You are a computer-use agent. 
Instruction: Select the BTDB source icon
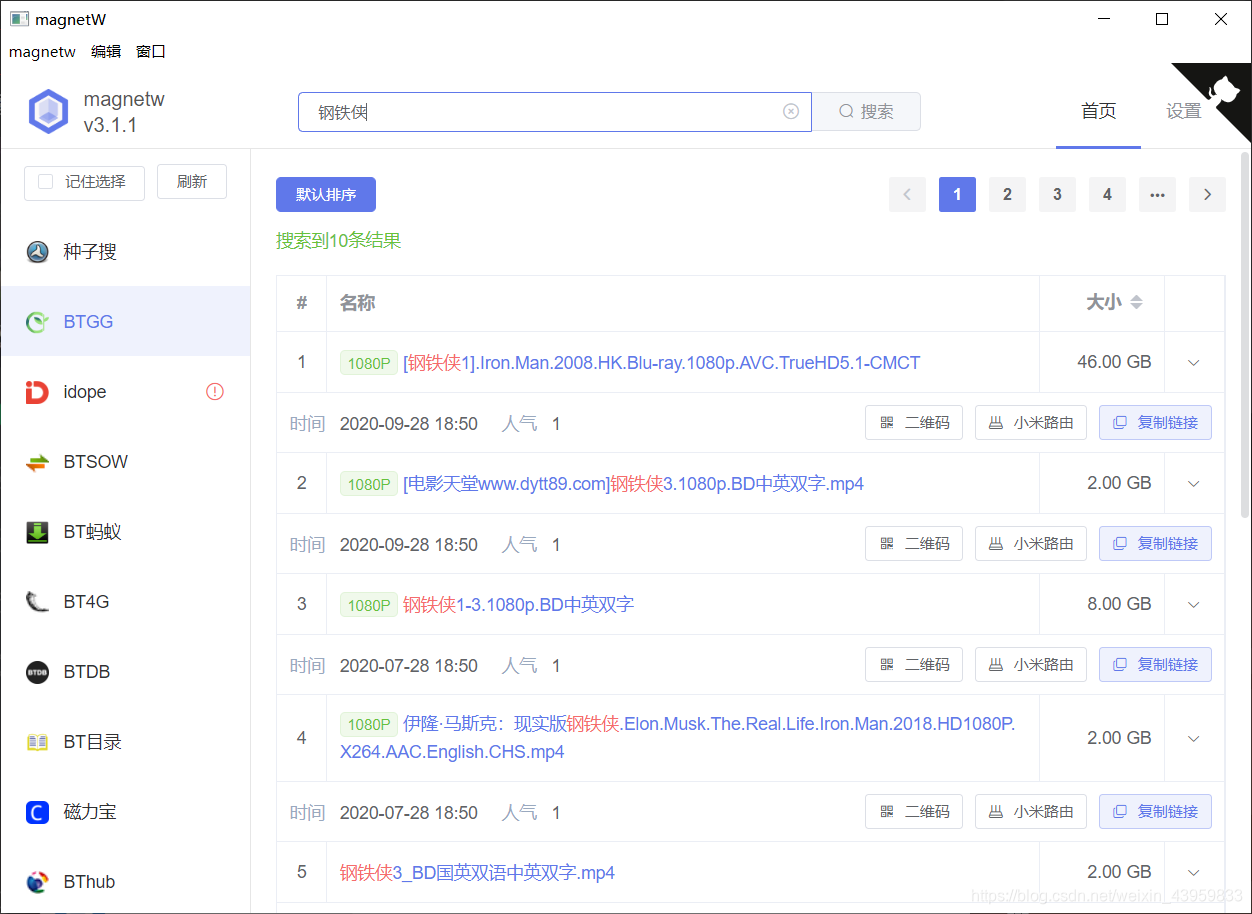coord(37,672)
